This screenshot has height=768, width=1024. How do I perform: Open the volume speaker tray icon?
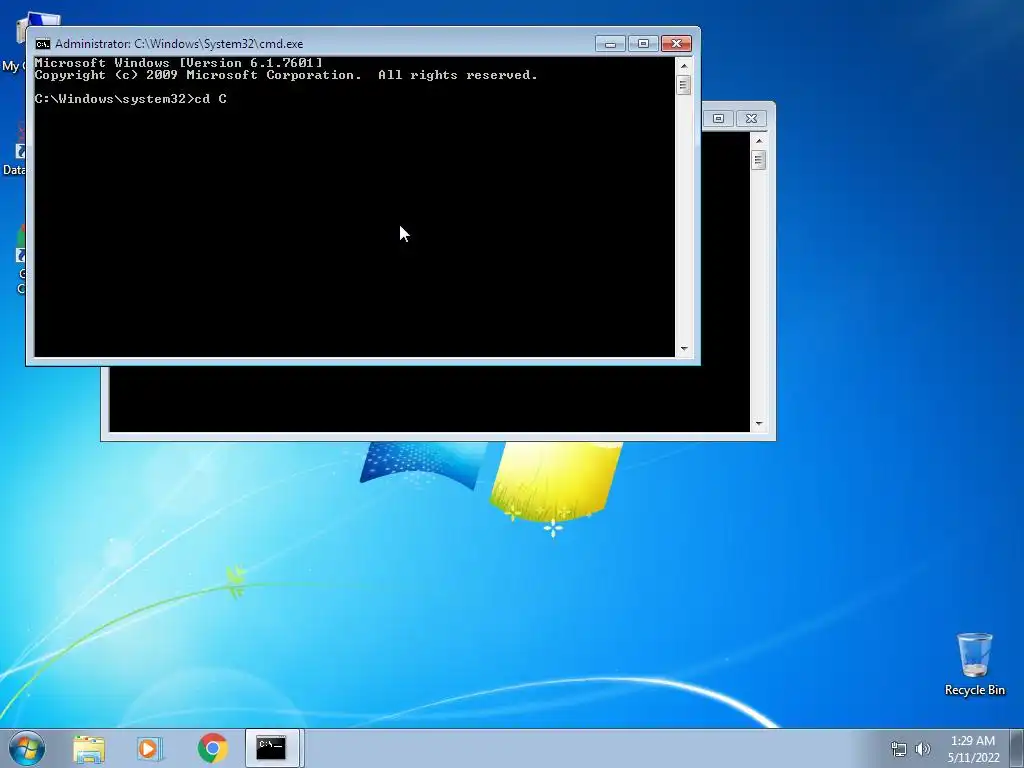pyautogui.click(x=923, y=748)
